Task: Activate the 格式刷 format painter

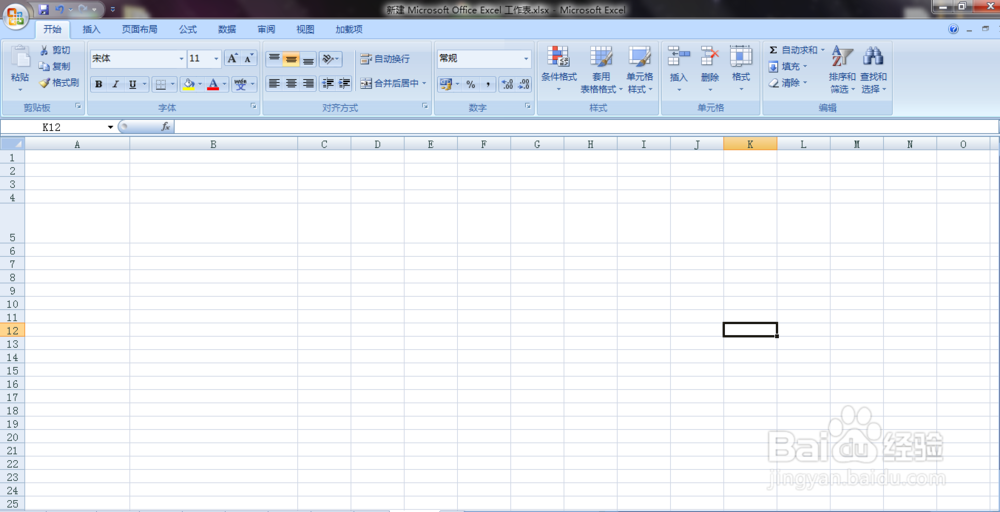Action: 59,82
